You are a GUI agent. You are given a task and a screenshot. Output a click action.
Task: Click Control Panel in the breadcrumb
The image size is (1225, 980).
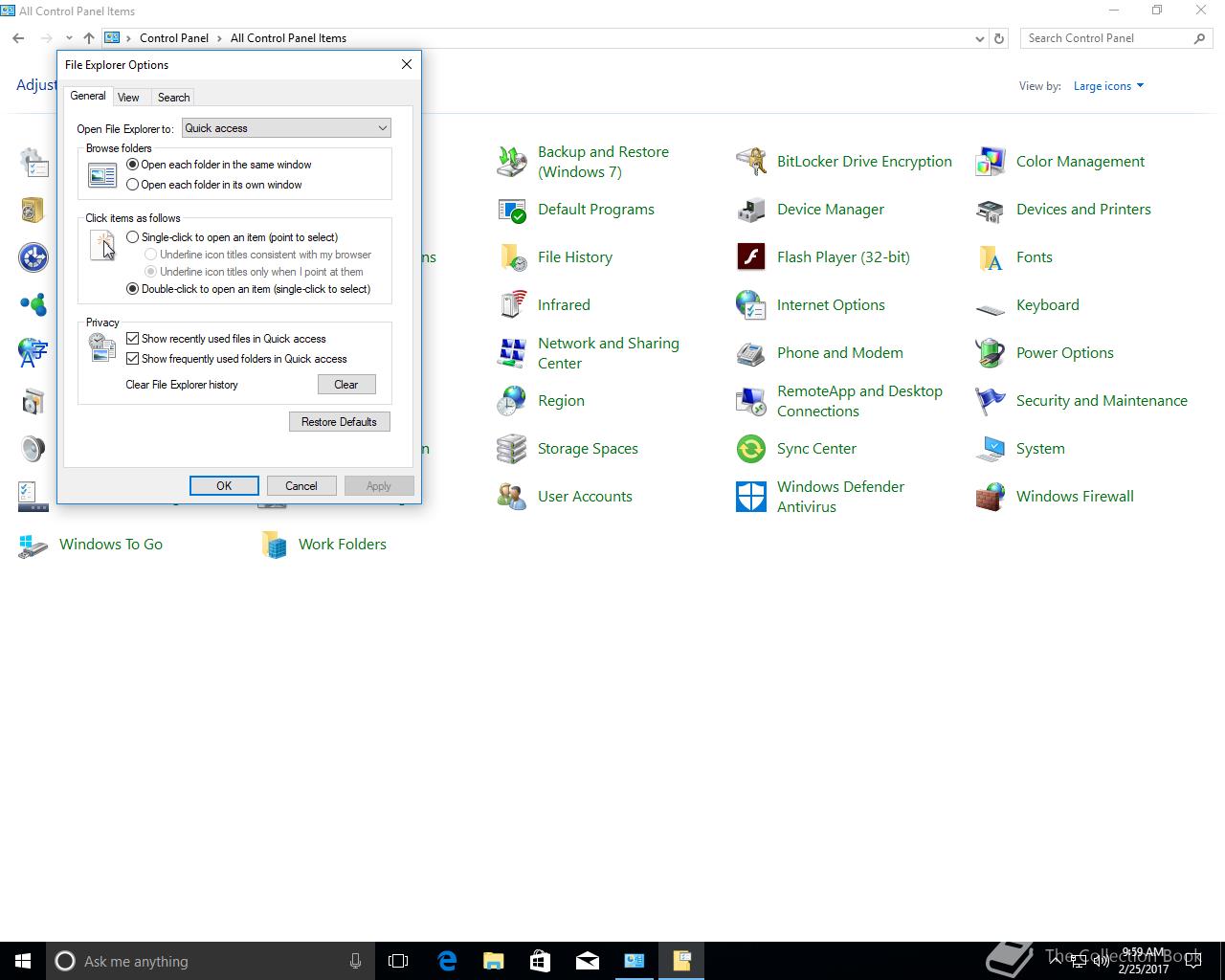(174, 38)
